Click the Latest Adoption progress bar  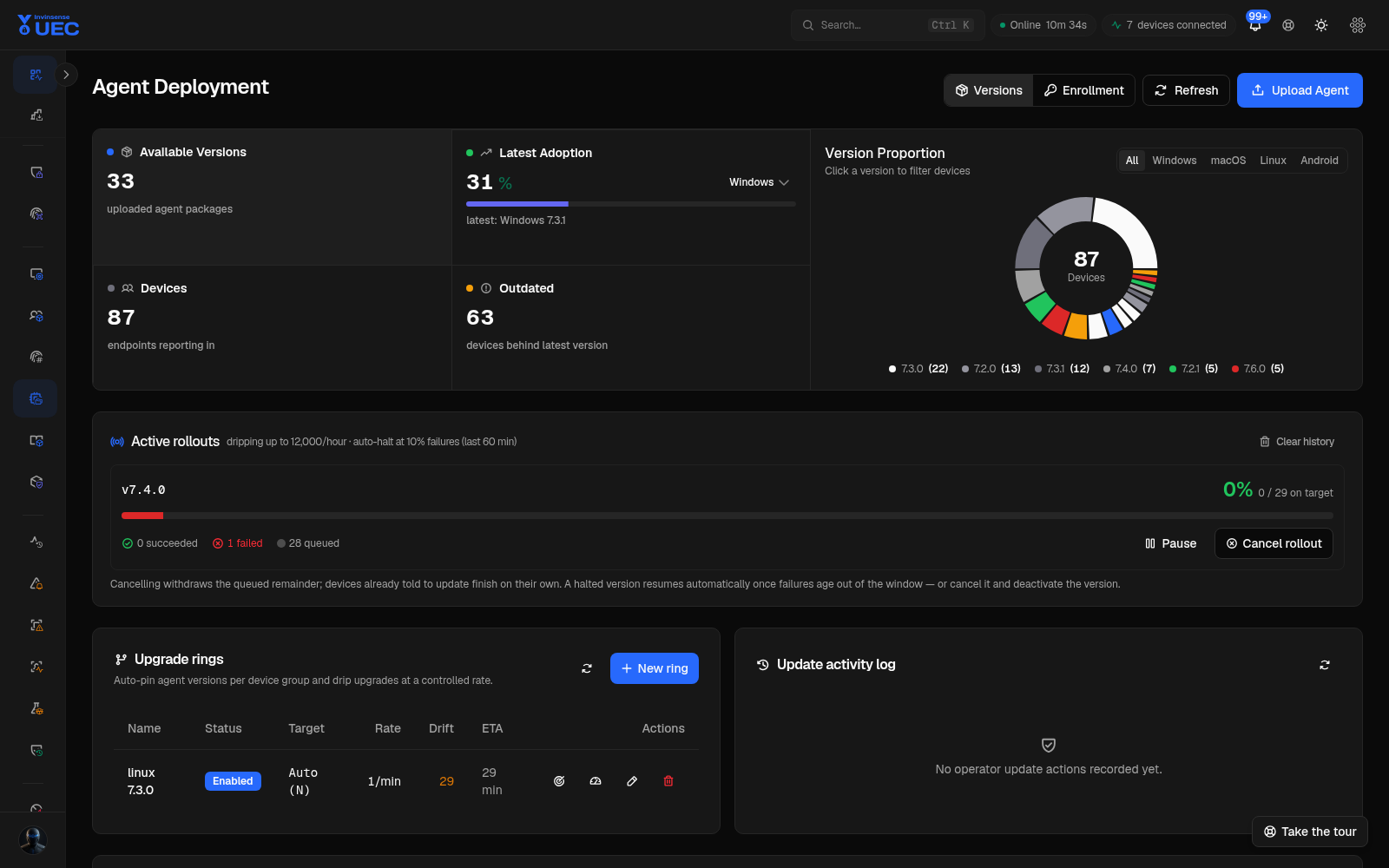tap(631, 204)
